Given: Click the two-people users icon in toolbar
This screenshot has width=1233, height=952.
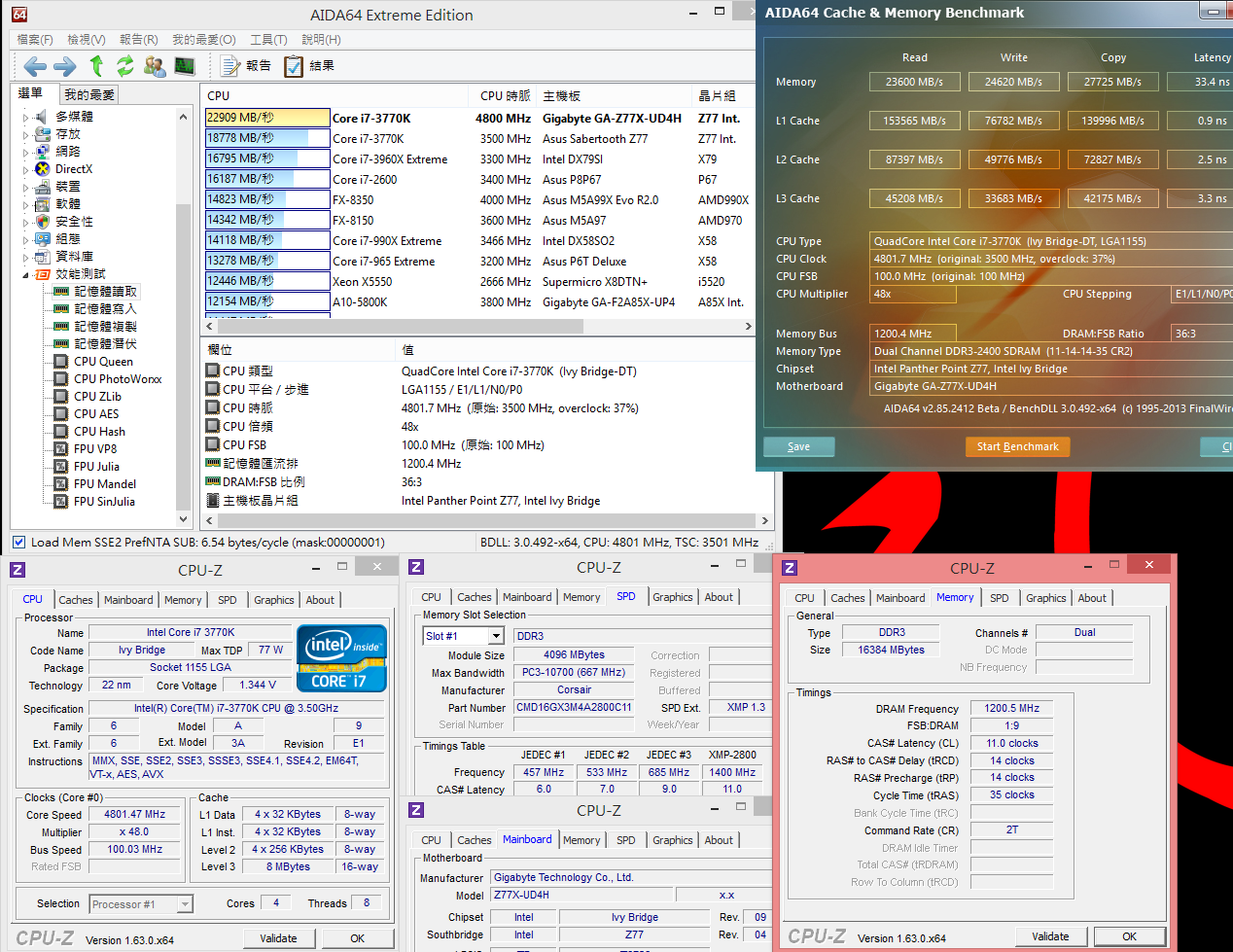Looking at the screenshot, I should (155, 66).
